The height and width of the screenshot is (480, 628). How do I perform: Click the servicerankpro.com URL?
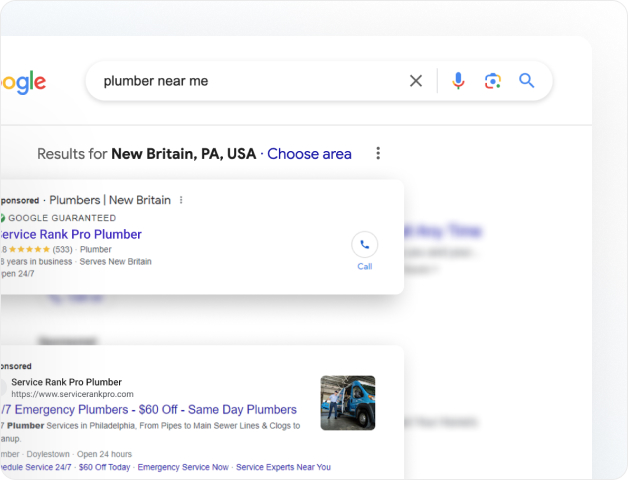[72, 394]
